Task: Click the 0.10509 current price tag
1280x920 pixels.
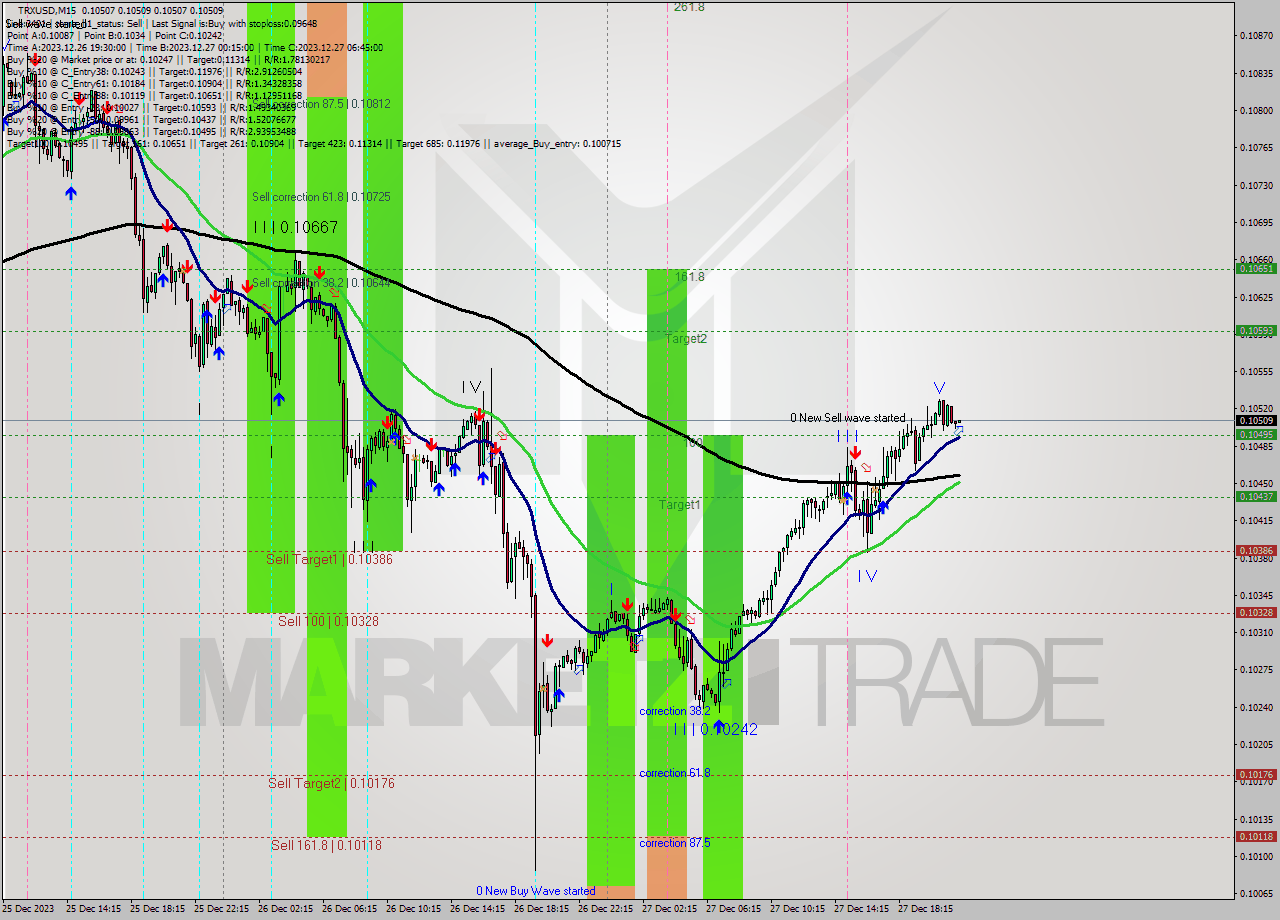Action: point(1256,420)
